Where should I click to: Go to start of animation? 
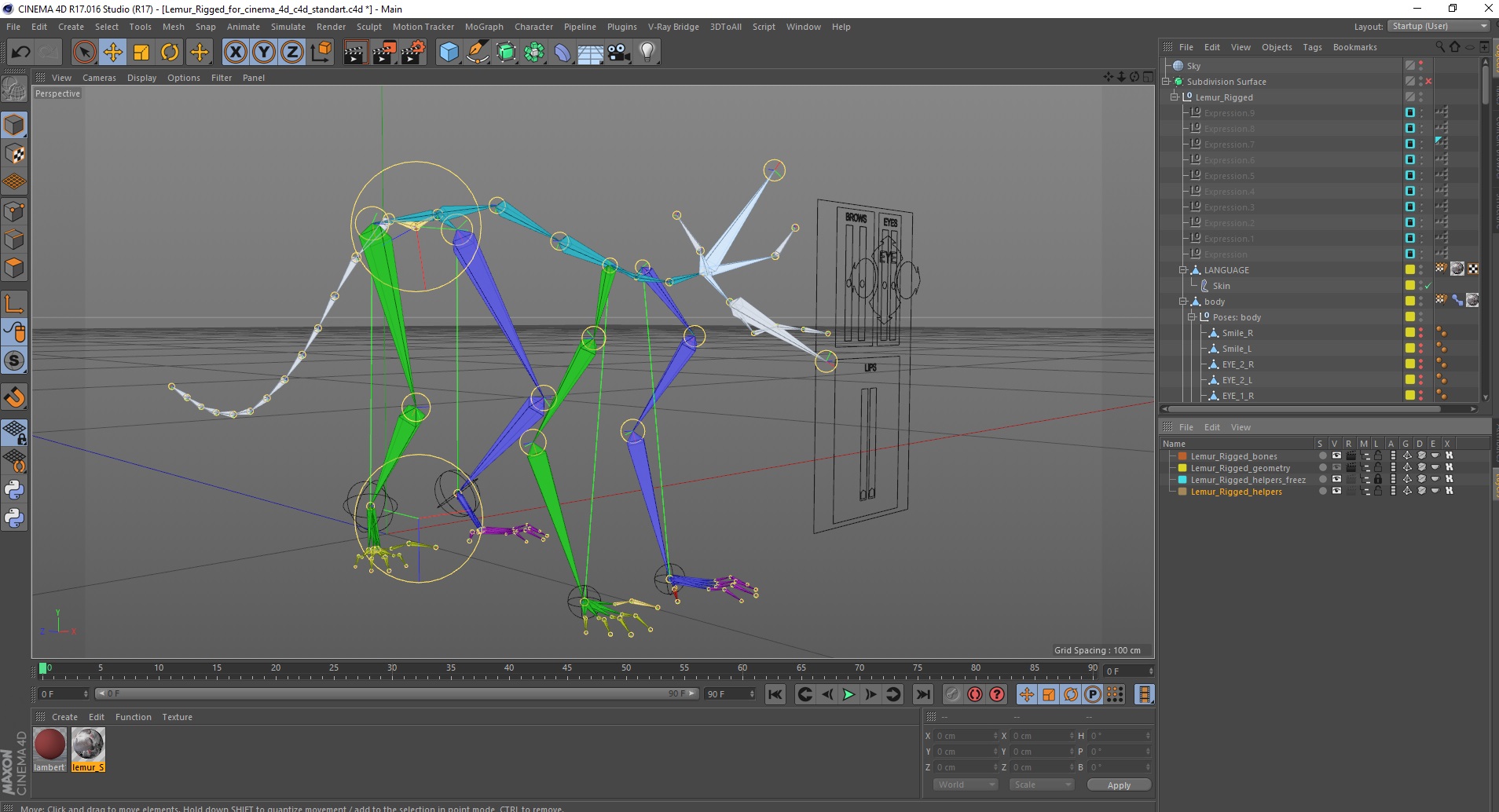pos(775,694)
